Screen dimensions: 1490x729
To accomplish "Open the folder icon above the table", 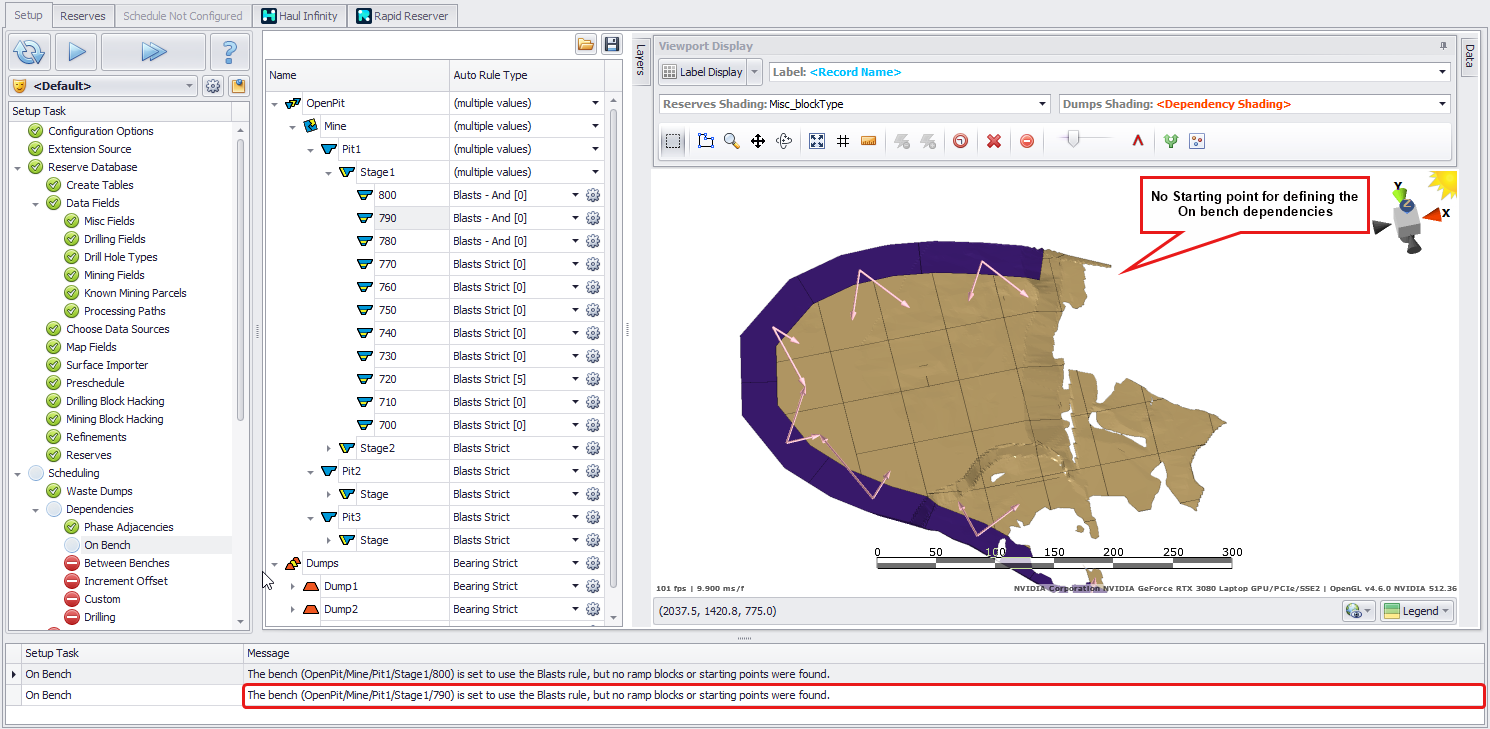I will click(x=586, y=44).
